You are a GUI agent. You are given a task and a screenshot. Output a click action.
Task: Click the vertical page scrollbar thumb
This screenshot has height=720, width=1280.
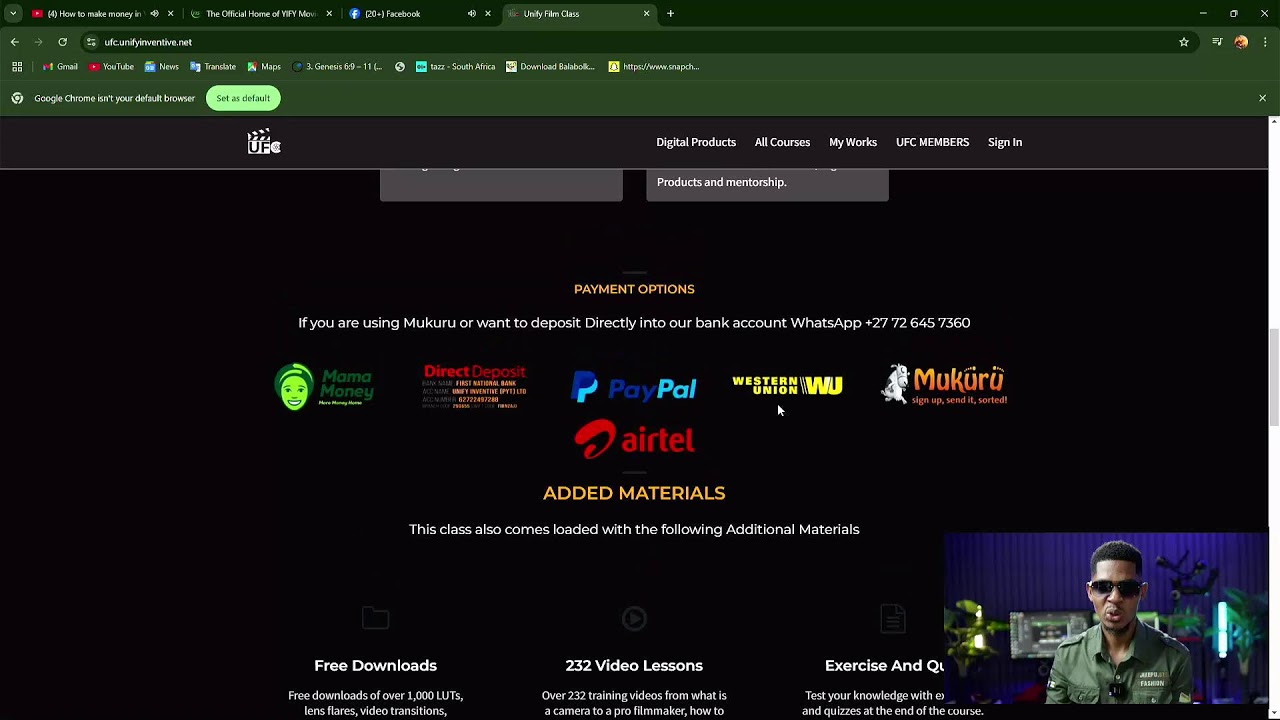coord(1273,378)
